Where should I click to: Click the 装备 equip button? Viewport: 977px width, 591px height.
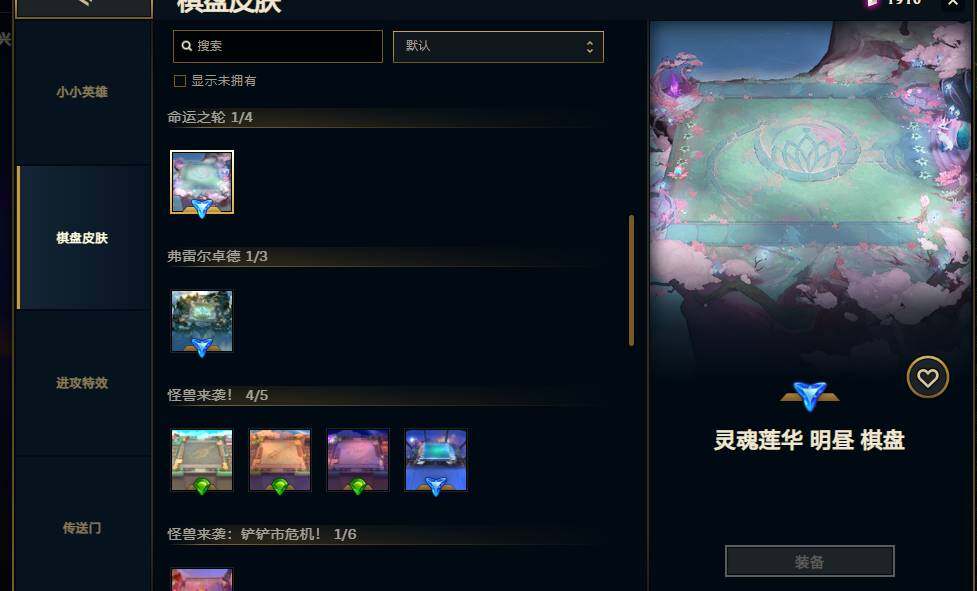click(809, 562)
